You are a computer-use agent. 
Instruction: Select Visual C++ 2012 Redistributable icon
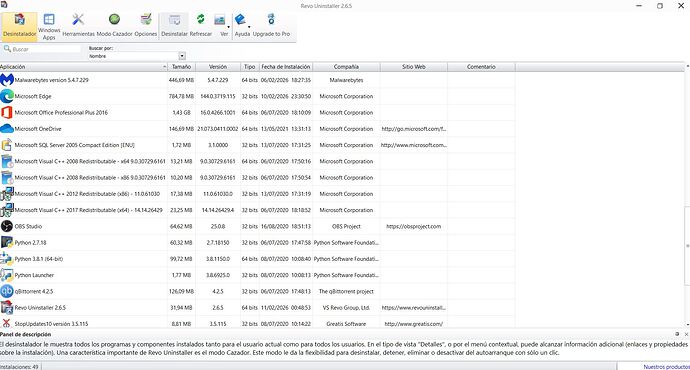tap(7, 194)
